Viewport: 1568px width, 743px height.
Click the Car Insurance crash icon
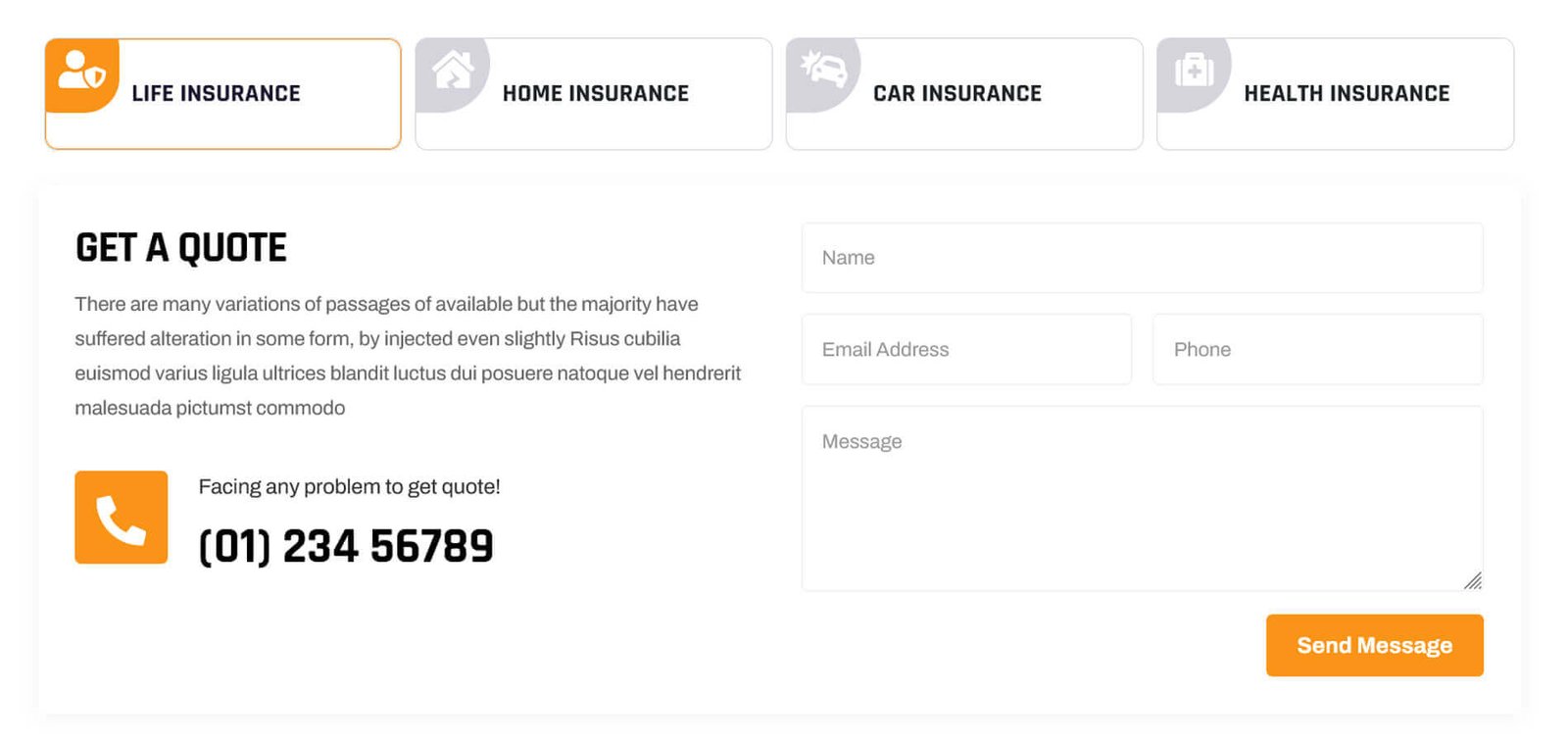click(x=823, y=71)
